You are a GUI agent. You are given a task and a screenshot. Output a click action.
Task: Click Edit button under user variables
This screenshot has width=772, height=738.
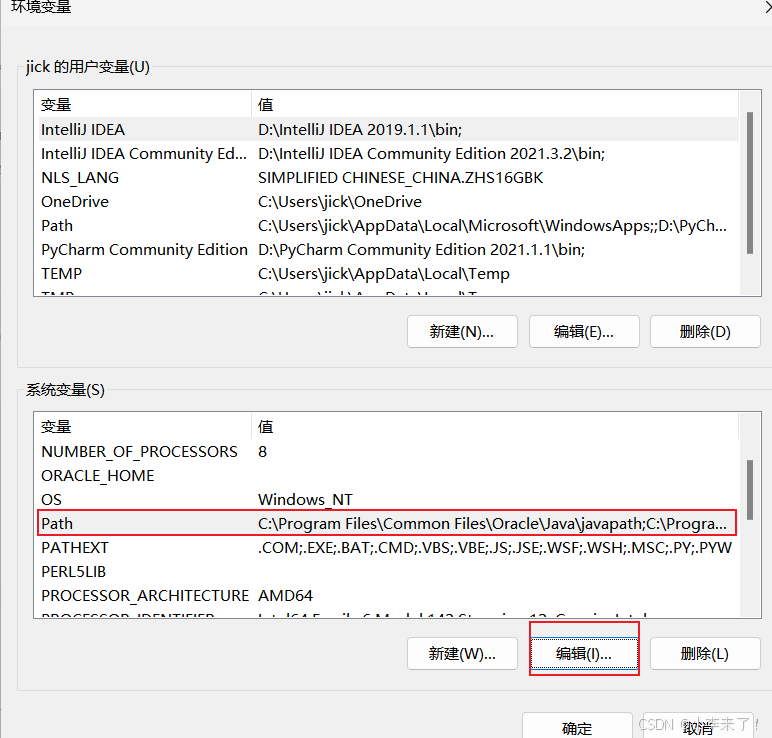[x=584, y=331]
